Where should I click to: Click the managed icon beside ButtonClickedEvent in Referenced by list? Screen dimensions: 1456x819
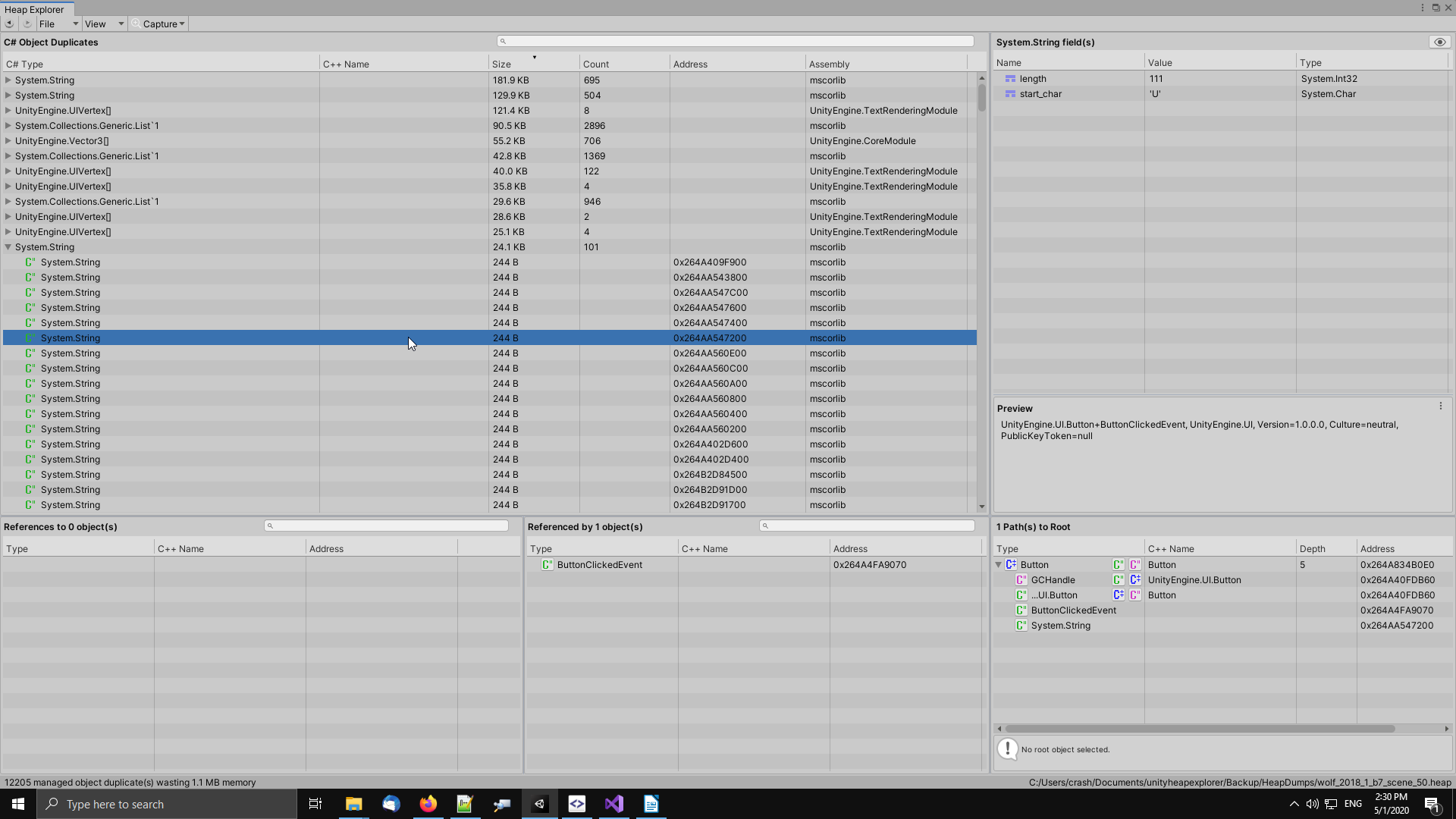(x=546, y=565)
